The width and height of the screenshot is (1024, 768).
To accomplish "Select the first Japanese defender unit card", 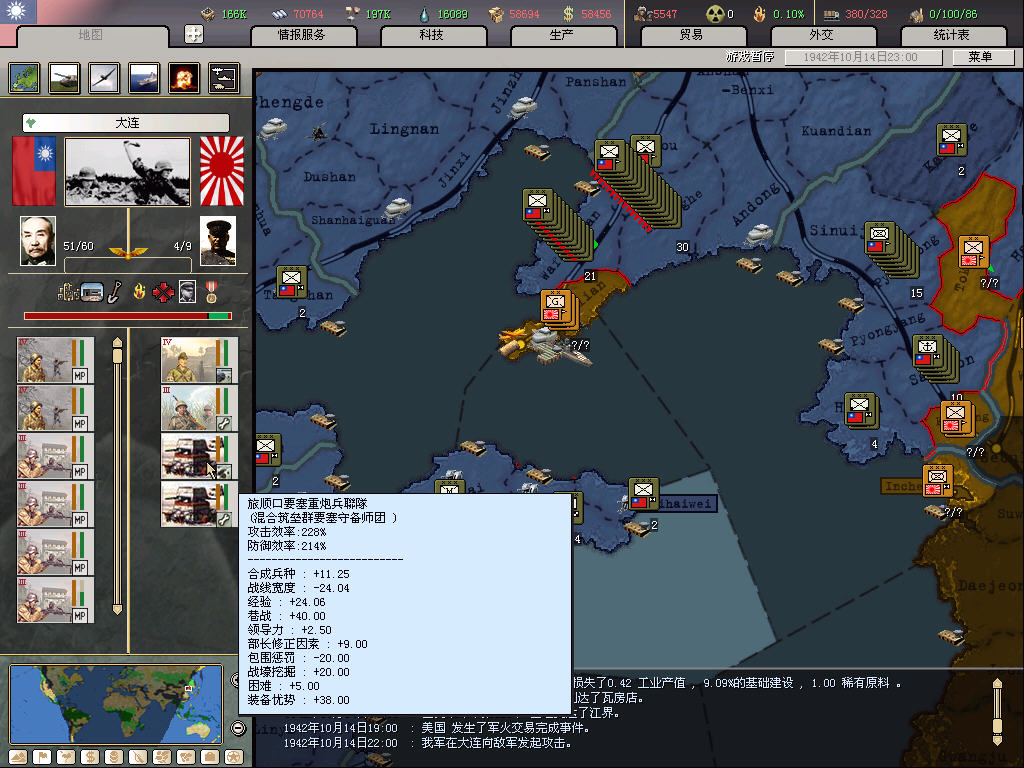I will [x=199, y=360].
